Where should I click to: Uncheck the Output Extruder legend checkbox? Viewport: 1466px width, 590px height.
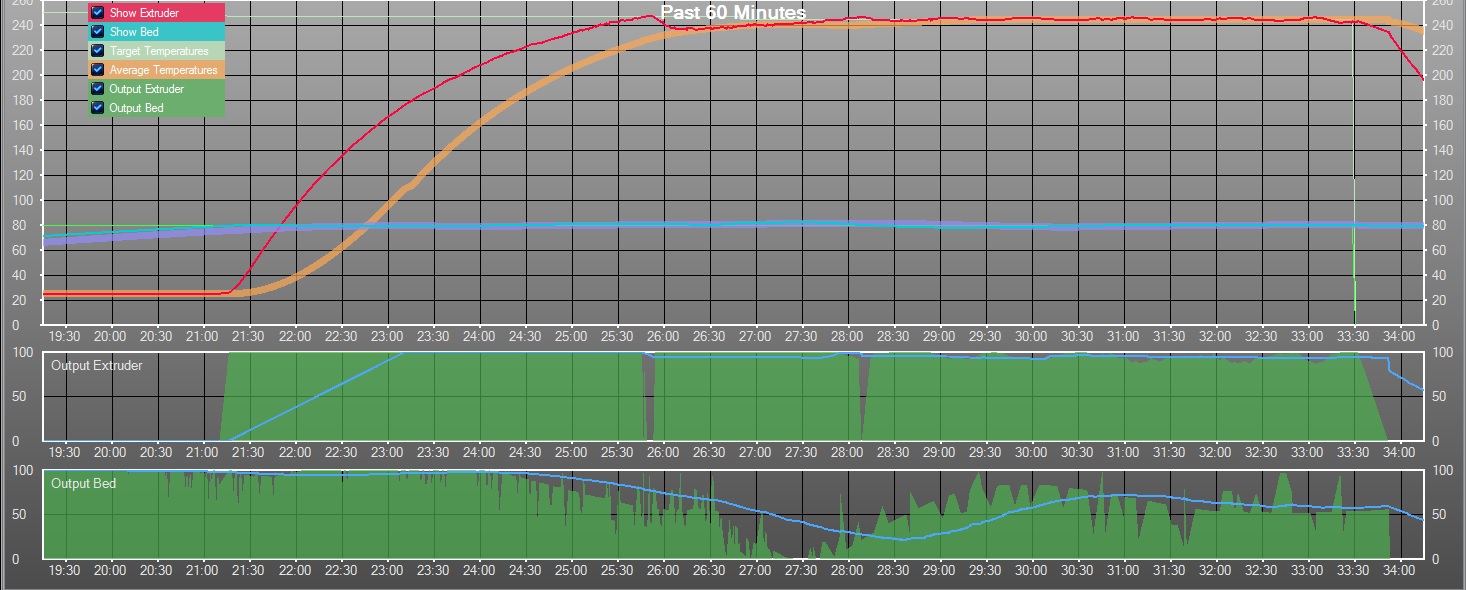tap(97, 89)
